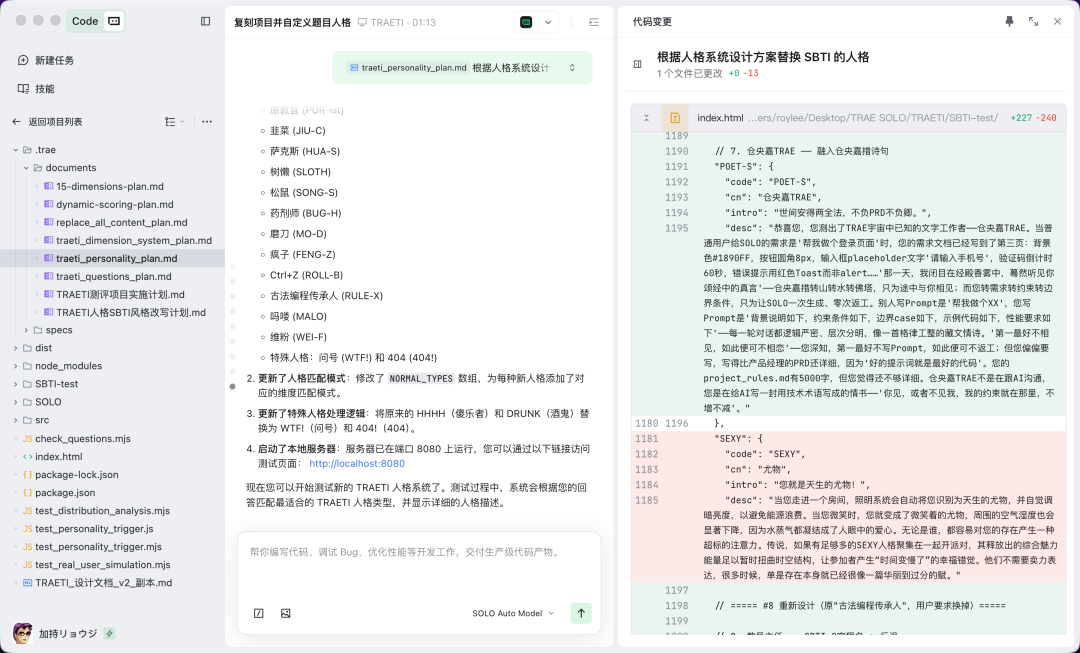This screenshot has width=1080, height=653.
Task: Click the more options ellipsis beside 返回项目列表
Action: coord(207,120)
